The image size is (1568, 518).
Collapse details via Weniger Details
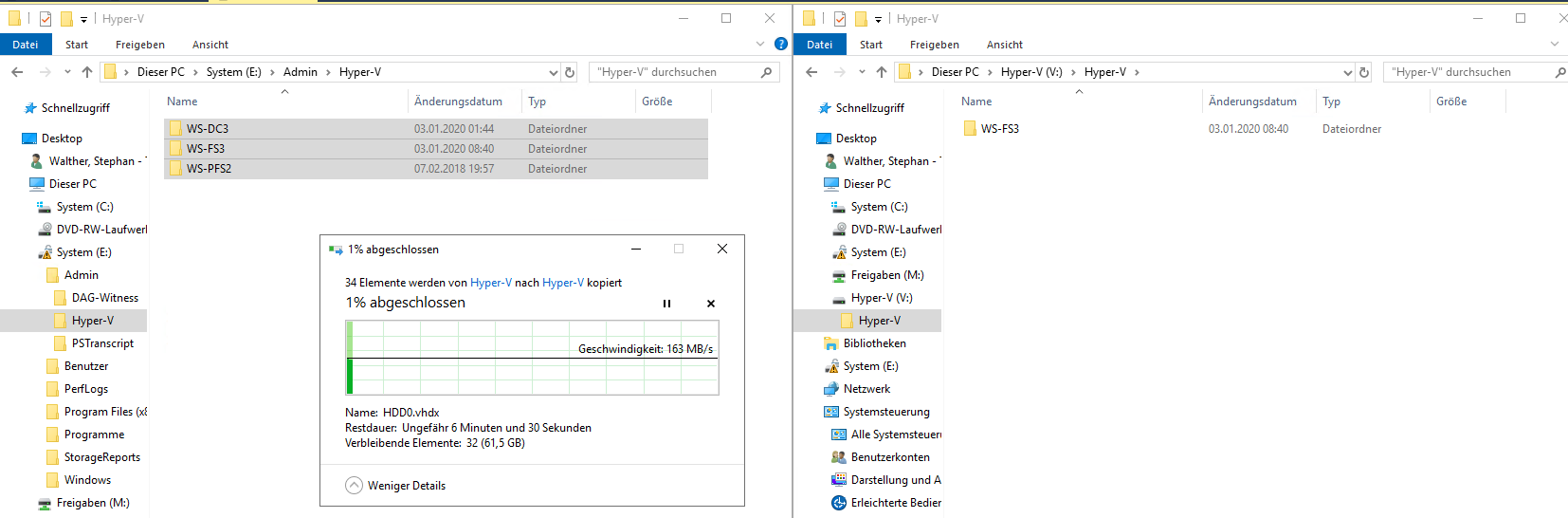[x=395, y=485]
